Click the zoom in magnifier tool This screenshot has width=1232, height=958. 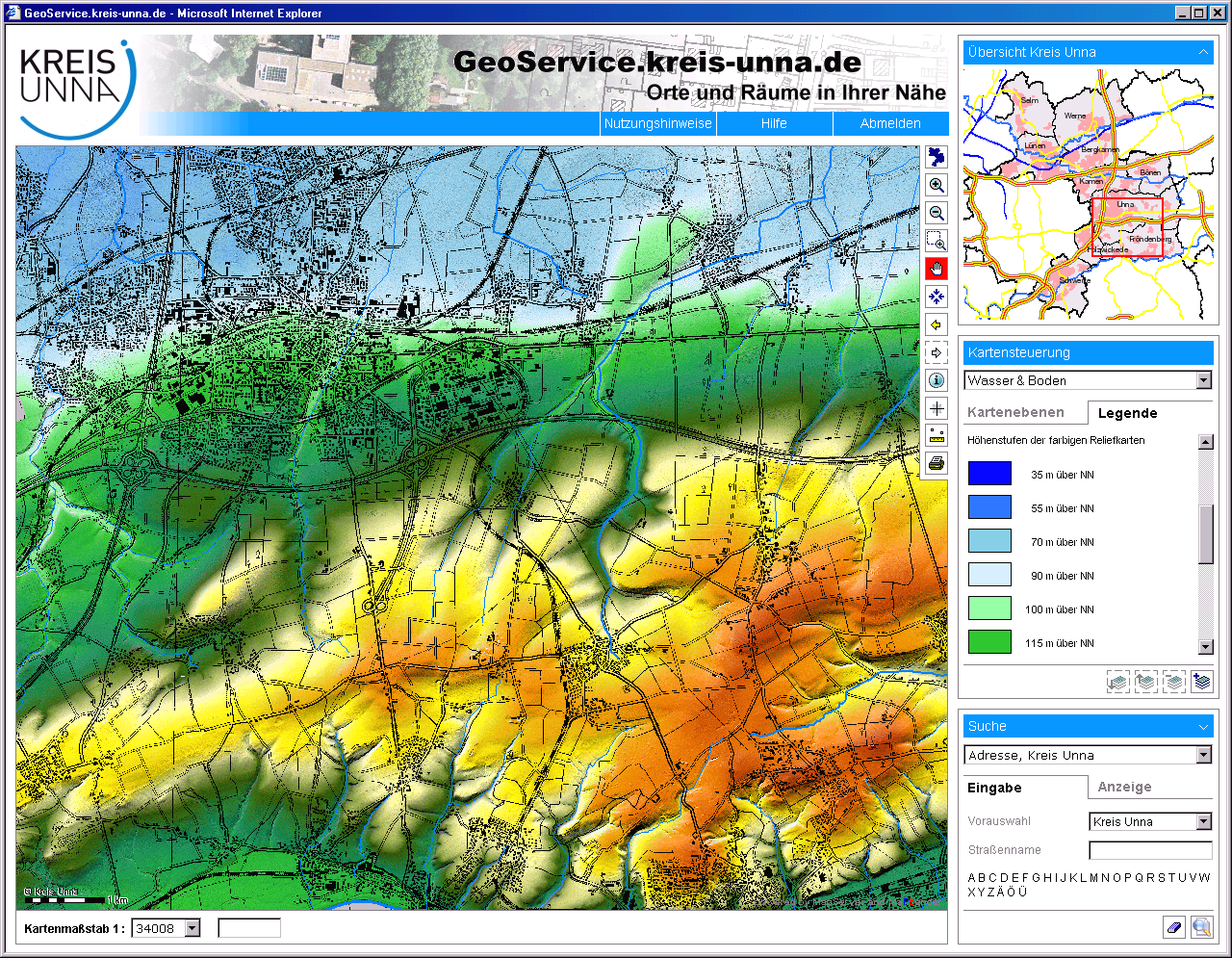click(x=937, y=186)
